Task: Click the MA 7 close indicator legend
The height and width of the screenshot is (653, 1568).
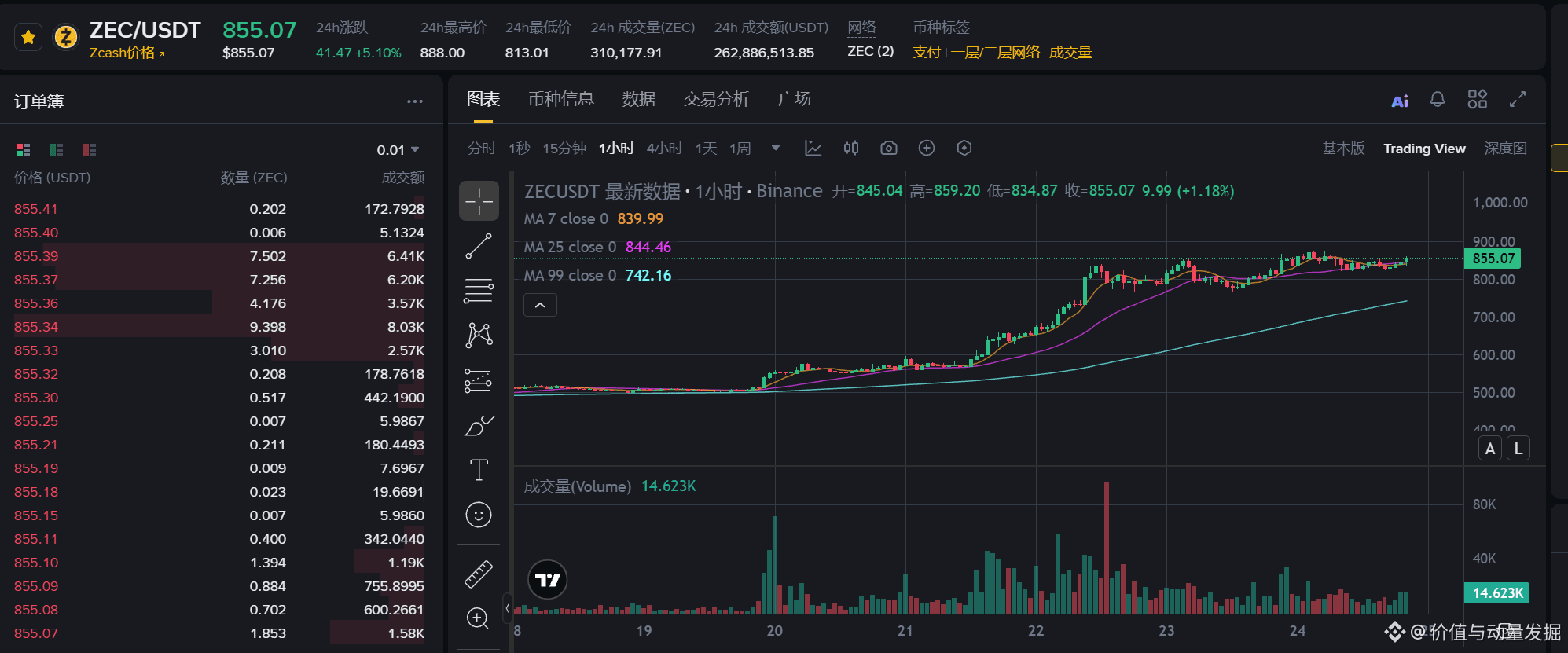Action: (593, 219)
